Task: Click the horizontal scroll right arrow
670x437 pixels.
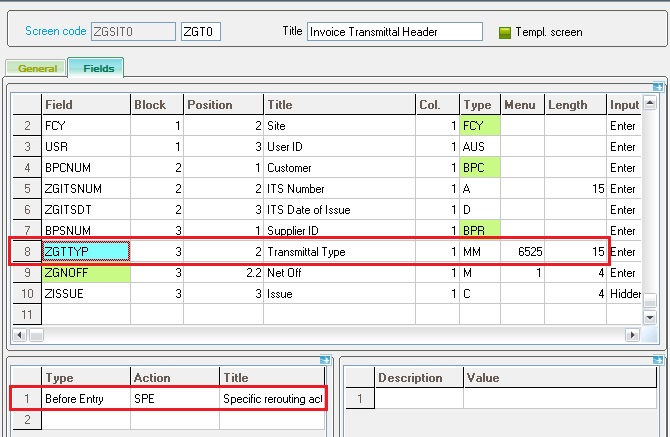Action: coord(632,335)
